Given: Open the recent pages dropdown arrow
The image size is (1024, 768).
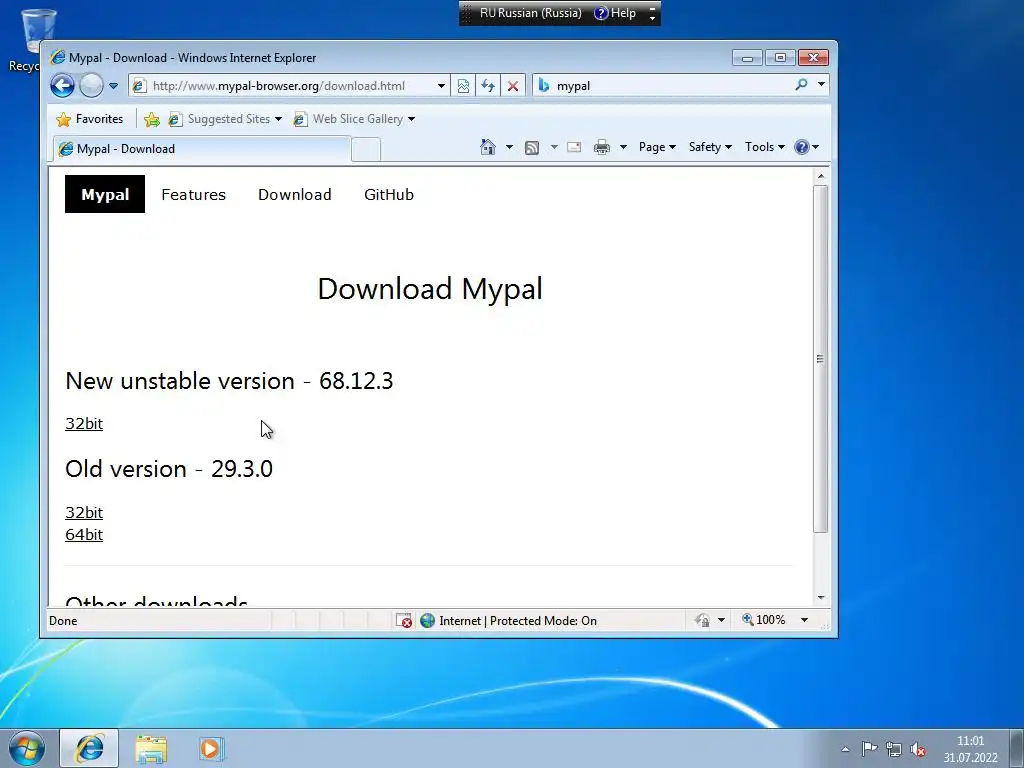Looking at the screenshot, I should click(113, 86).
